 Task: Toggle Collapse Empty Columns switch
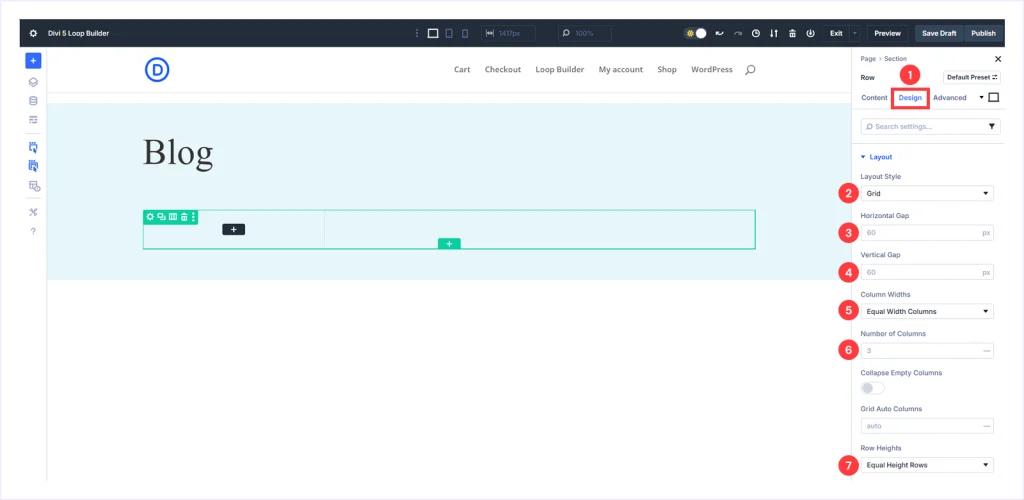(x=872, y=388)
